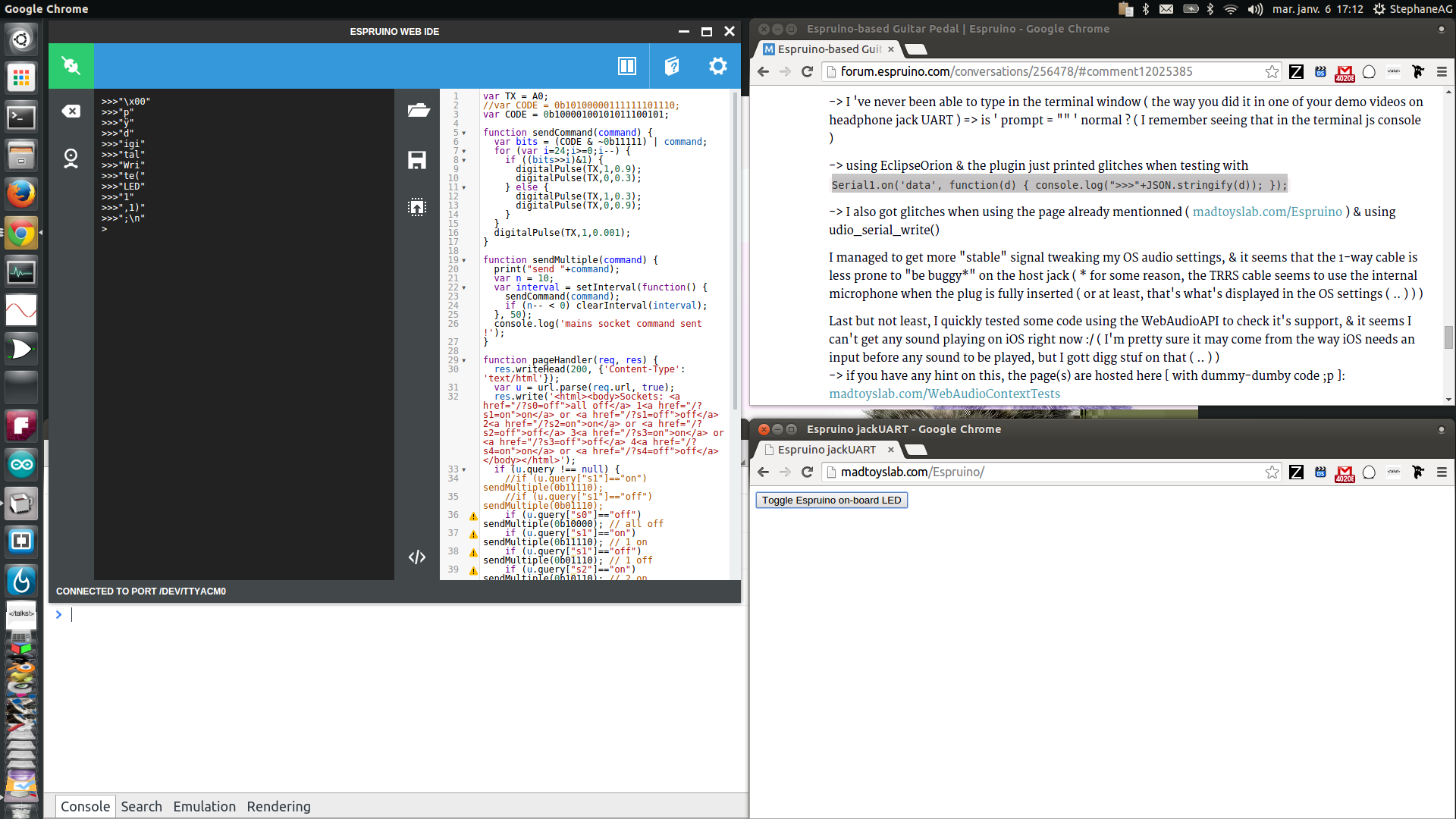Switch to Emulation tab in DevTools

pyautogui.click(x=204, y=806)
